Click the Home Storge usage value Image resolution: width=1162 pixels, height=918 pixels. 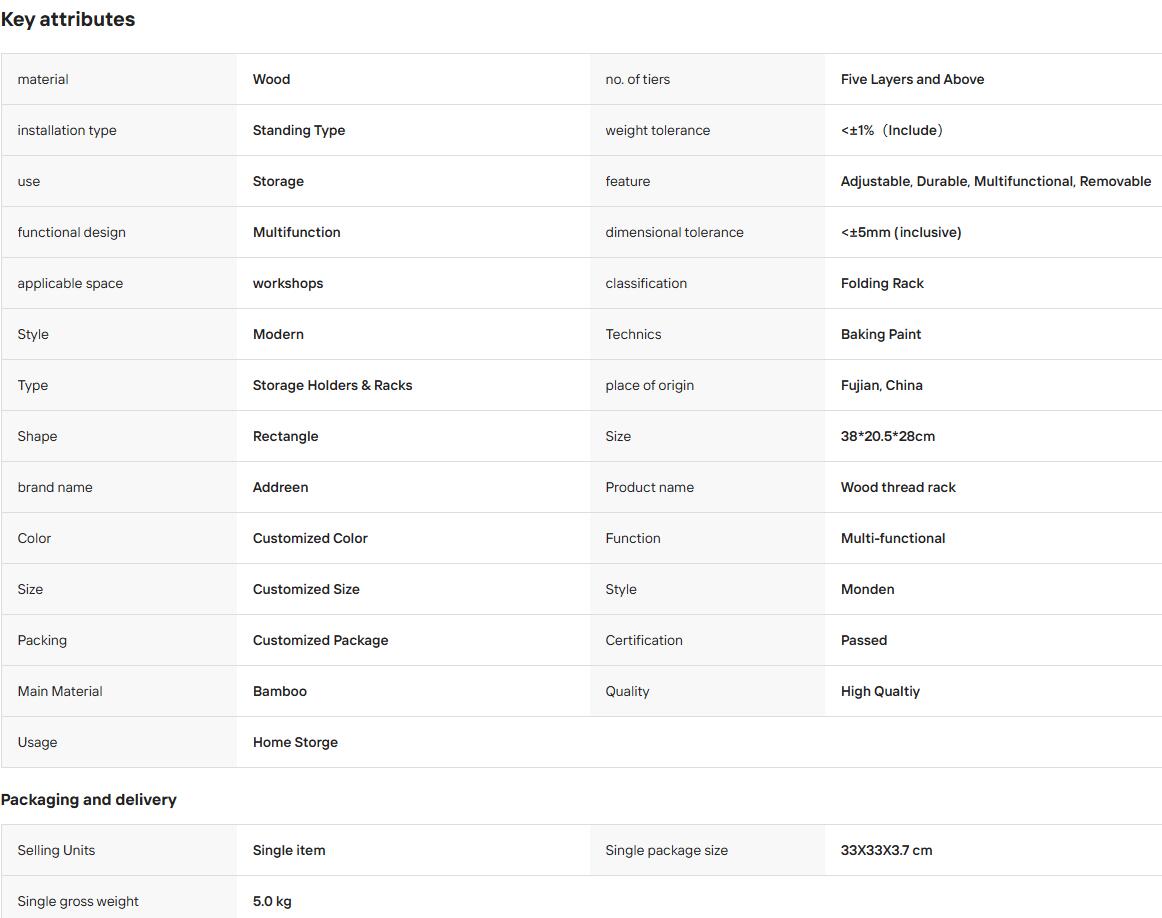[295, 742]
